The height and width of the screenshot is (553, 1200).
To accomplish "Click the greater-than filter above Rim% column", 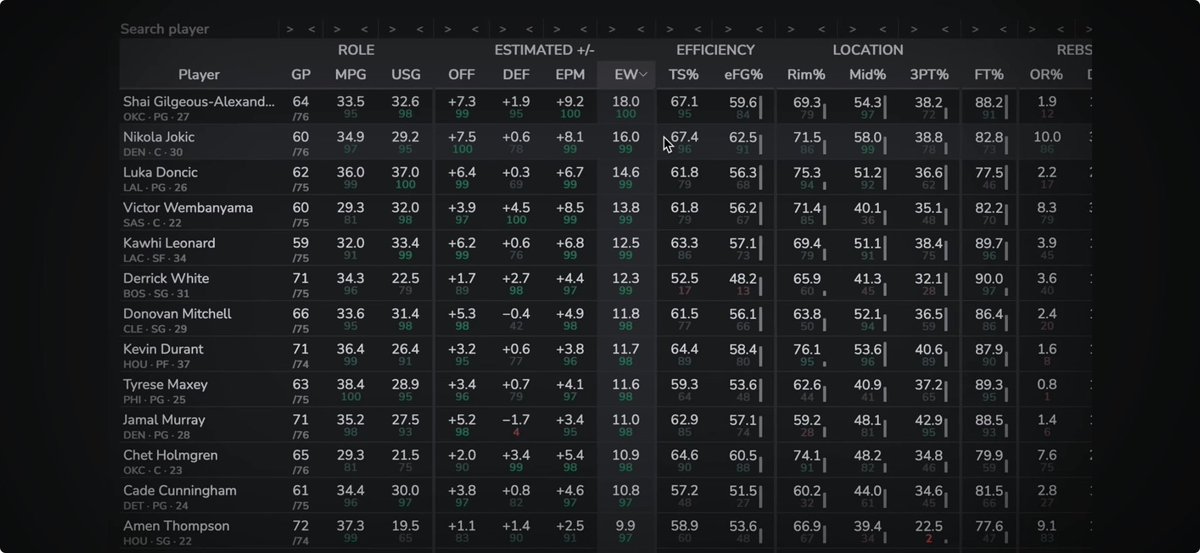I will (793, 30).
